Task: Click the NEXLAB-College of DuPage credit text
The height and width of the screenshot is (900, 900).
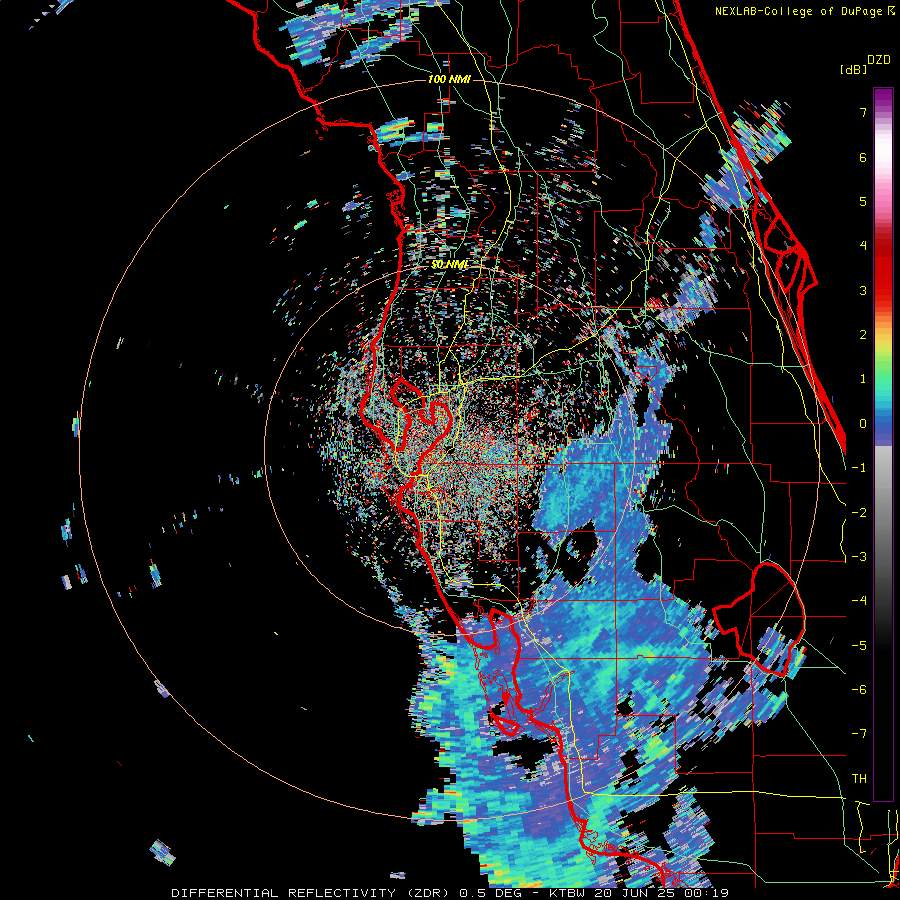Action: point(805,11)
